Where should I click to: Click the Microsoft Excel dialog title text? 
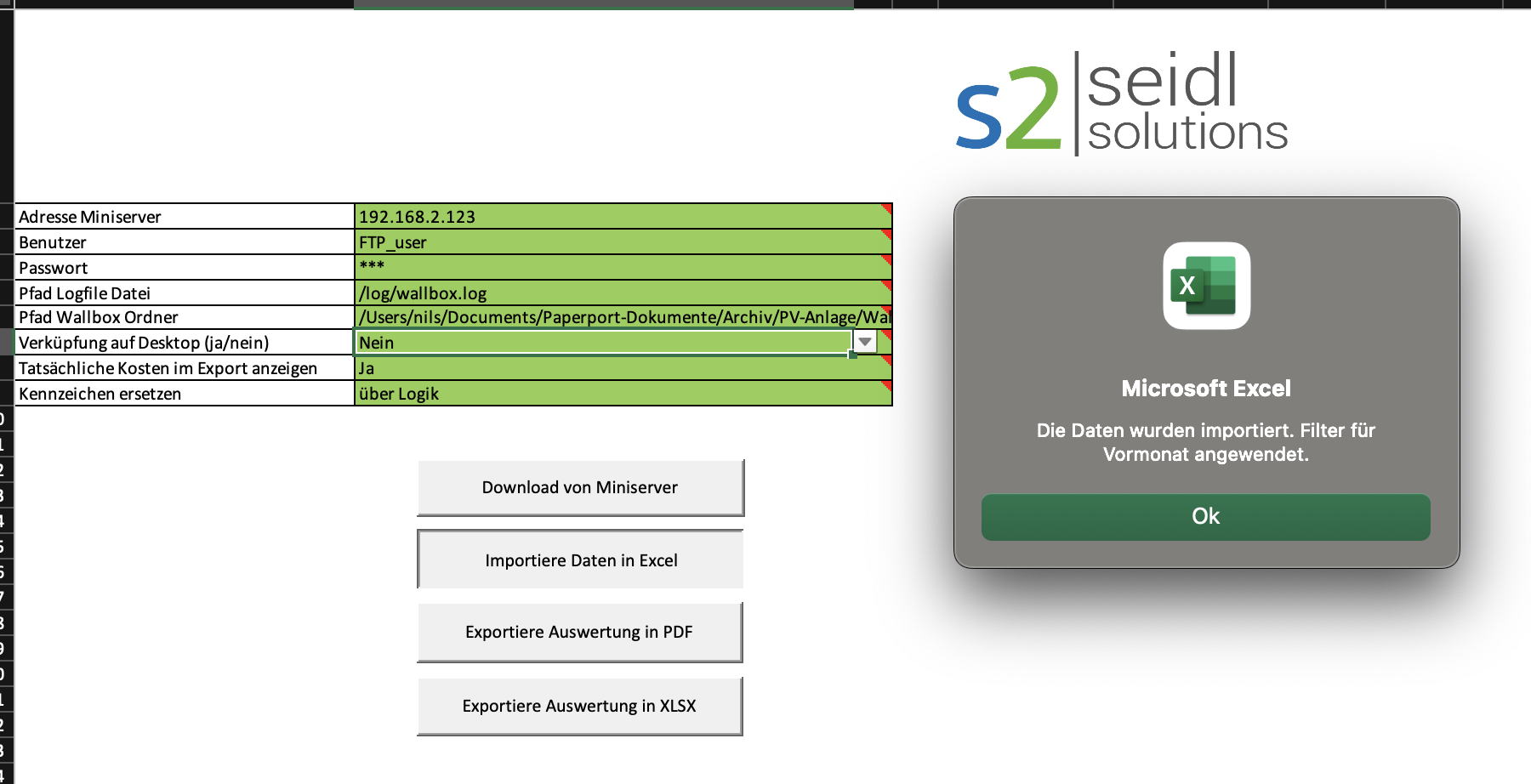(x=1206, y=389)
